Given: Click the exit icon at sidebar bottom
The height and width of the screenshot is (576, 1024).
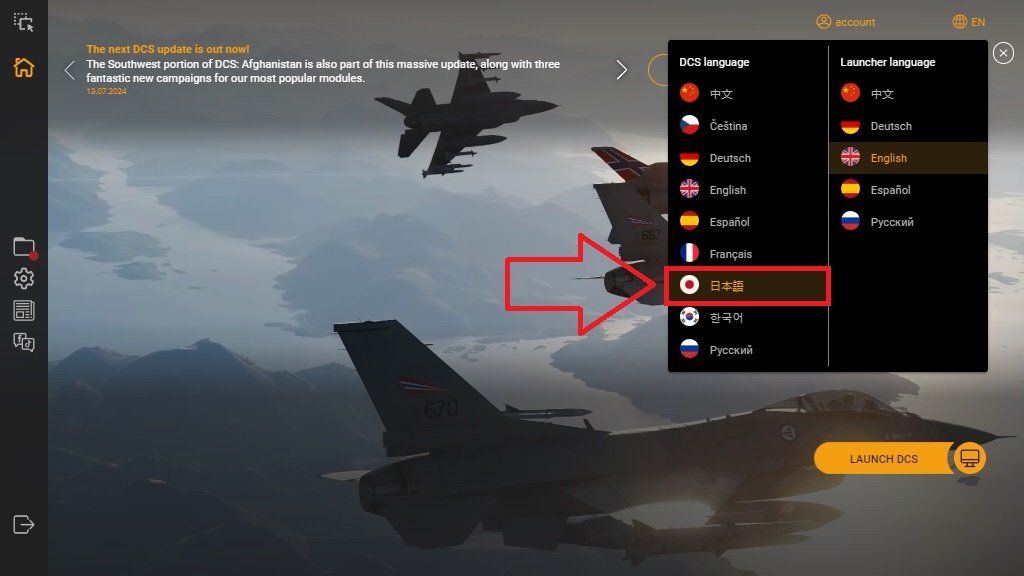Looking at the screenshot, I should coord(24,524).
